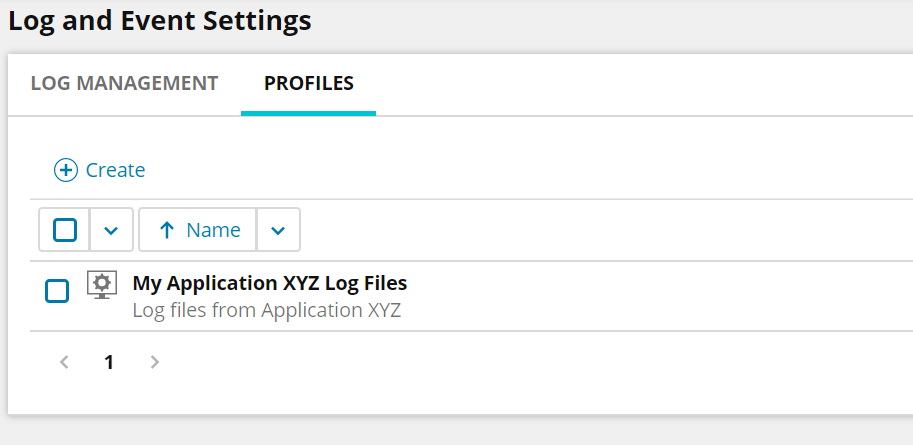Switch to the Log Management tab
The width and height of the screenshot is (913, 445).
coord(124,83)
